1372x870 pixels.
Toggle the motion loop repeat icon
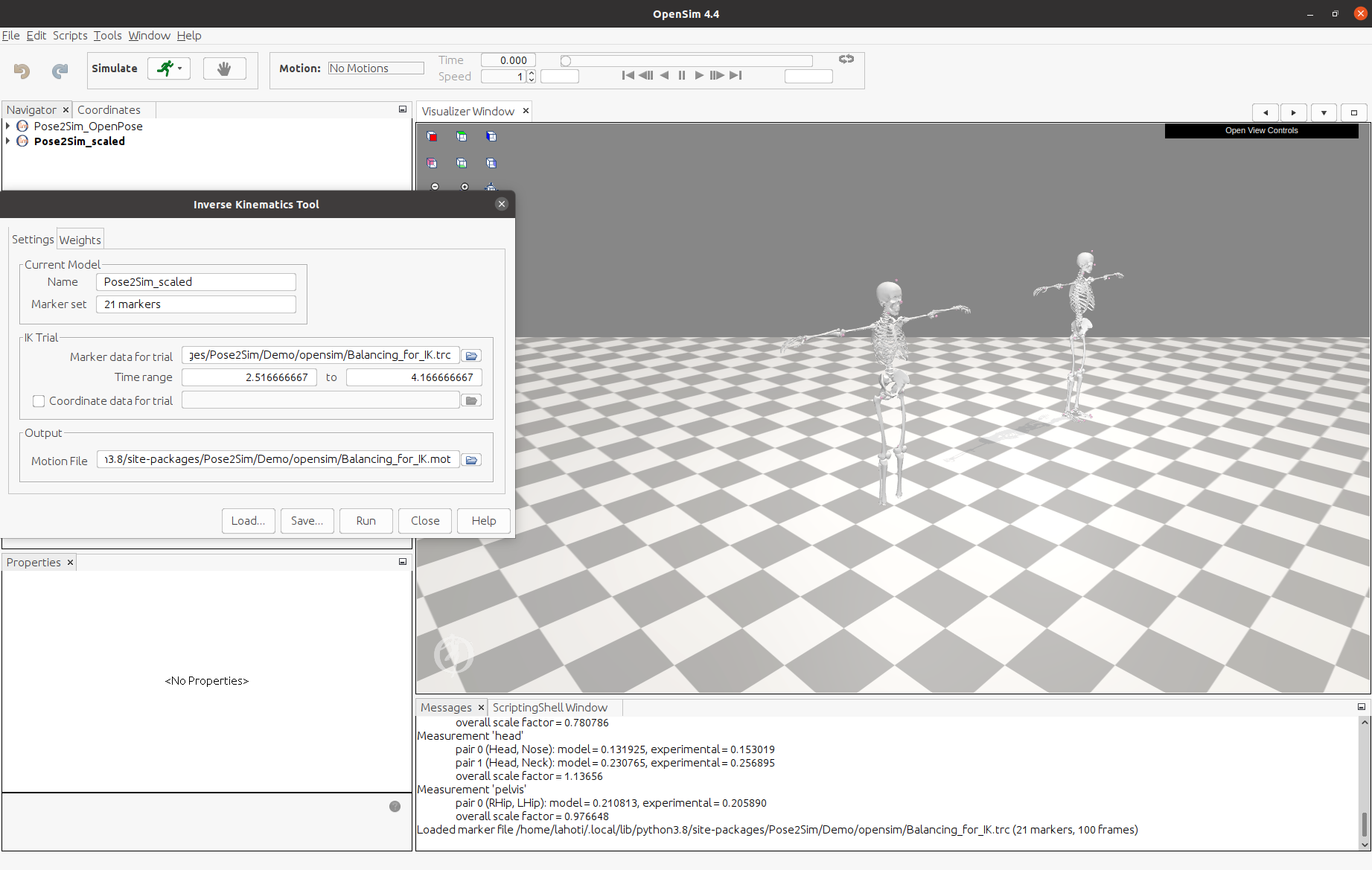846,60
